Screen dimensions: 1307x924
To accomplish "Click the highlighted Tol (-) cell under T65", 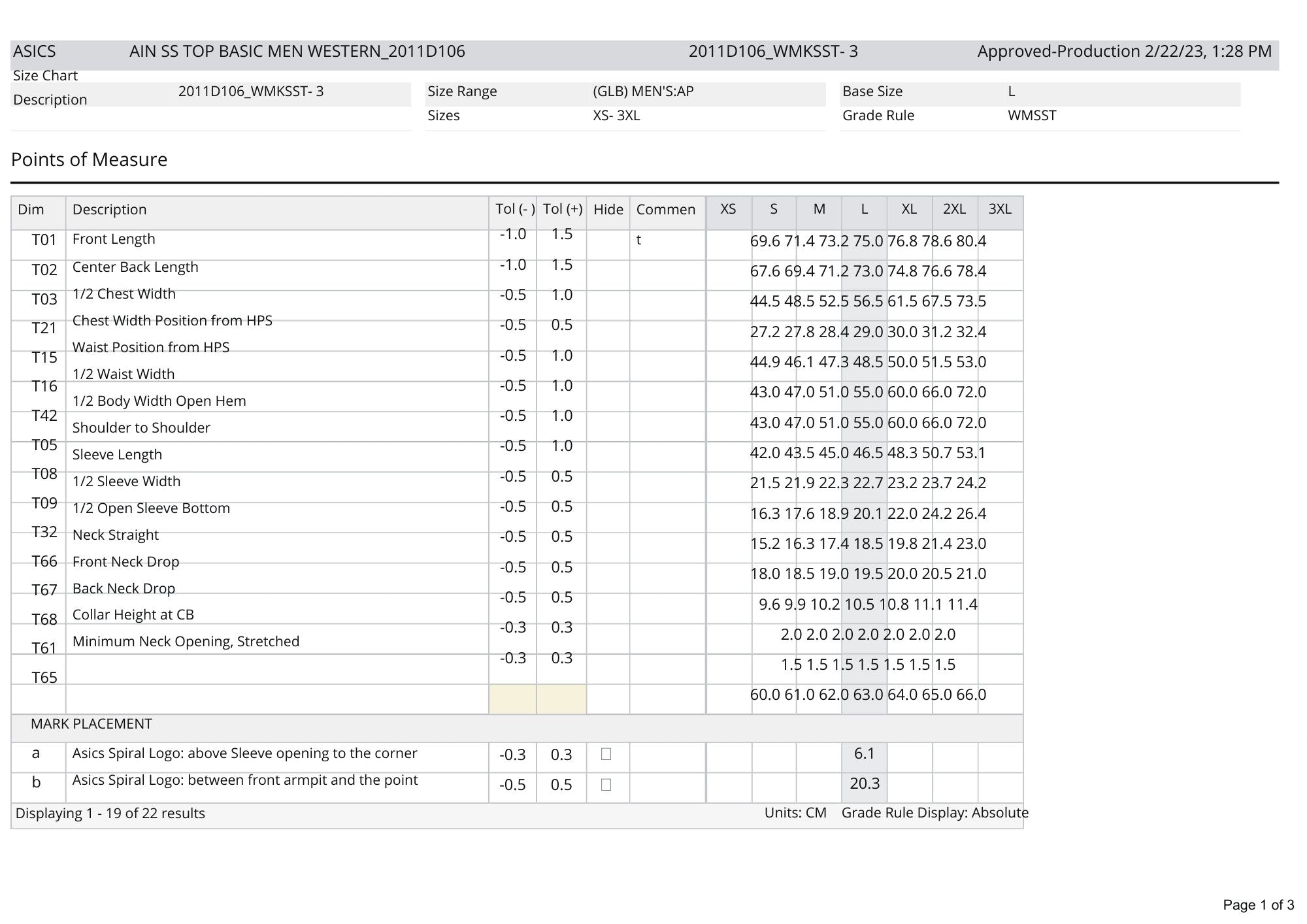I will pyautogui.click(x=512, y=699).
